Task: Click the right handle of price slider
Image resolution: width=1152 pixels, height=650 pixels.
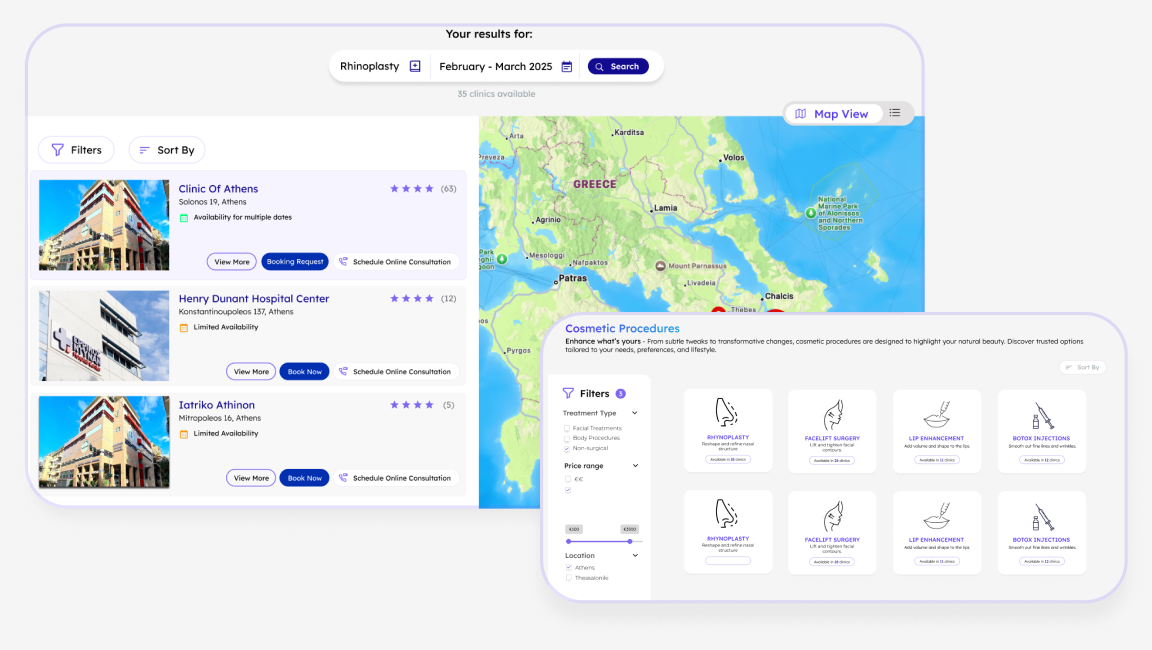Action: pyautogui.click(x=630, y=541)
